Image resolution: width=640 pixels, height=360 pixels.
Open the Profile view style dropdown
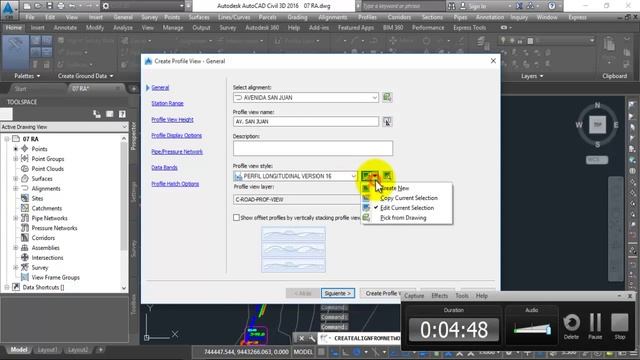[x=353, y=176]
